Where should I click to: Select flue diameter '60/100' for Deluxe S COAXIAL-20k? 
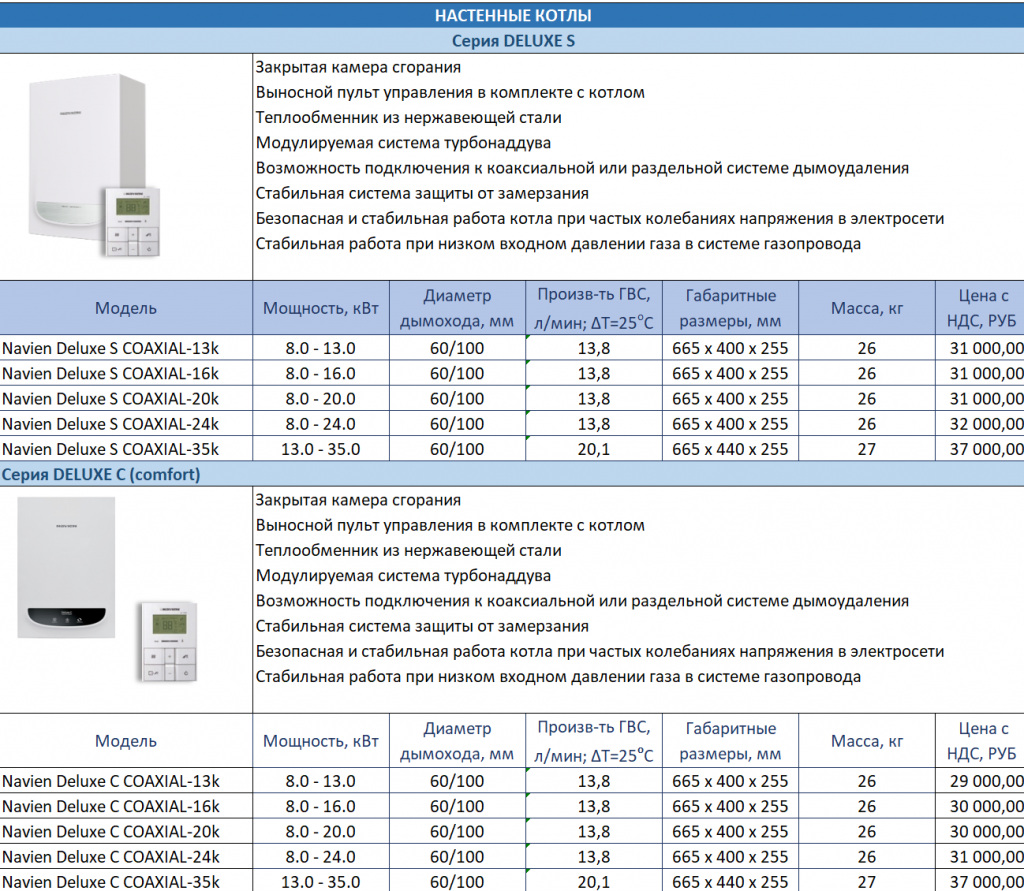click(457, 398)
